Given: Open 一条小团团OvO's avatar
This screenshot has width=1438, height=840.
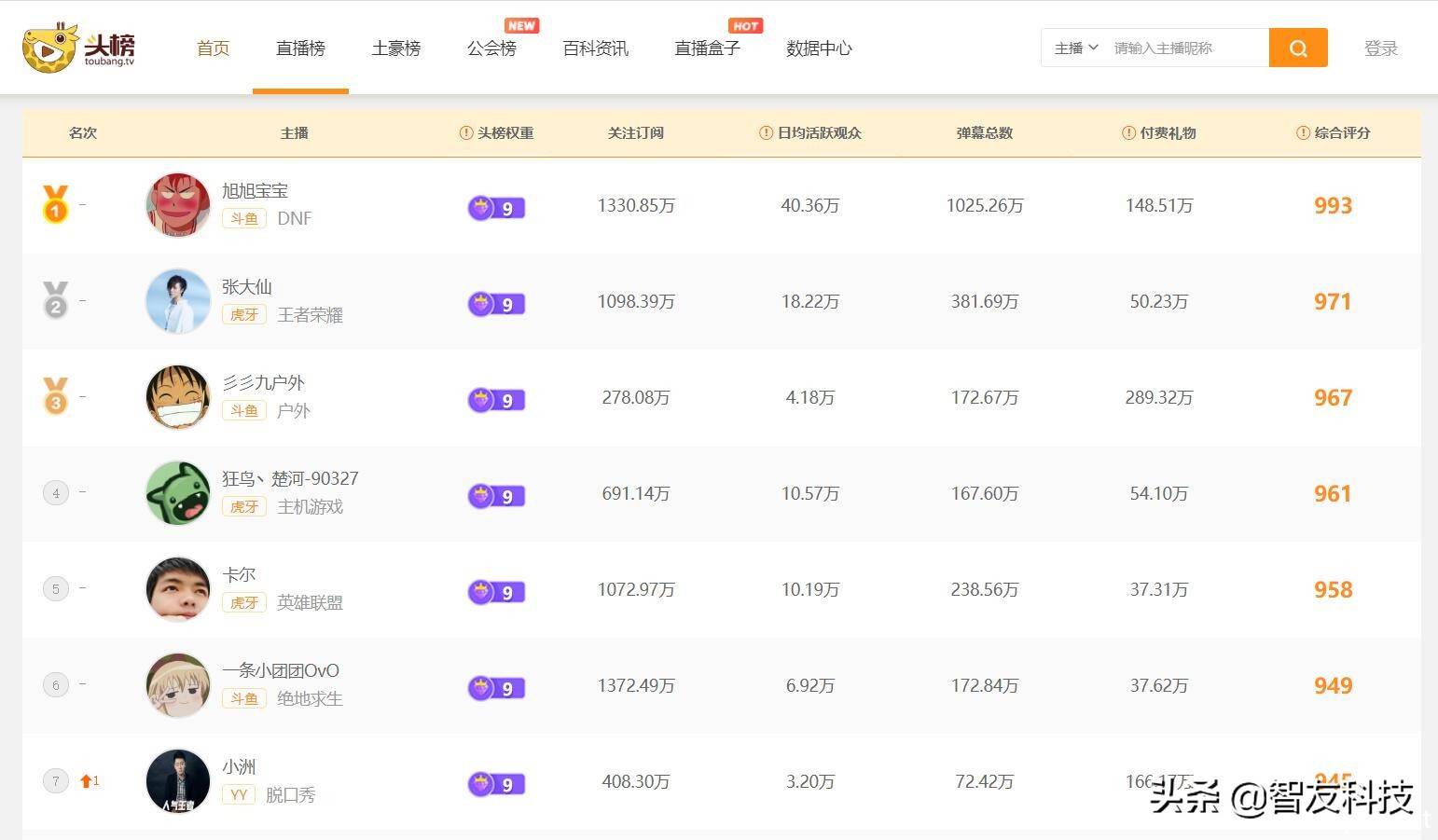Looking at the screenshot, I should [x=178, y=685].
